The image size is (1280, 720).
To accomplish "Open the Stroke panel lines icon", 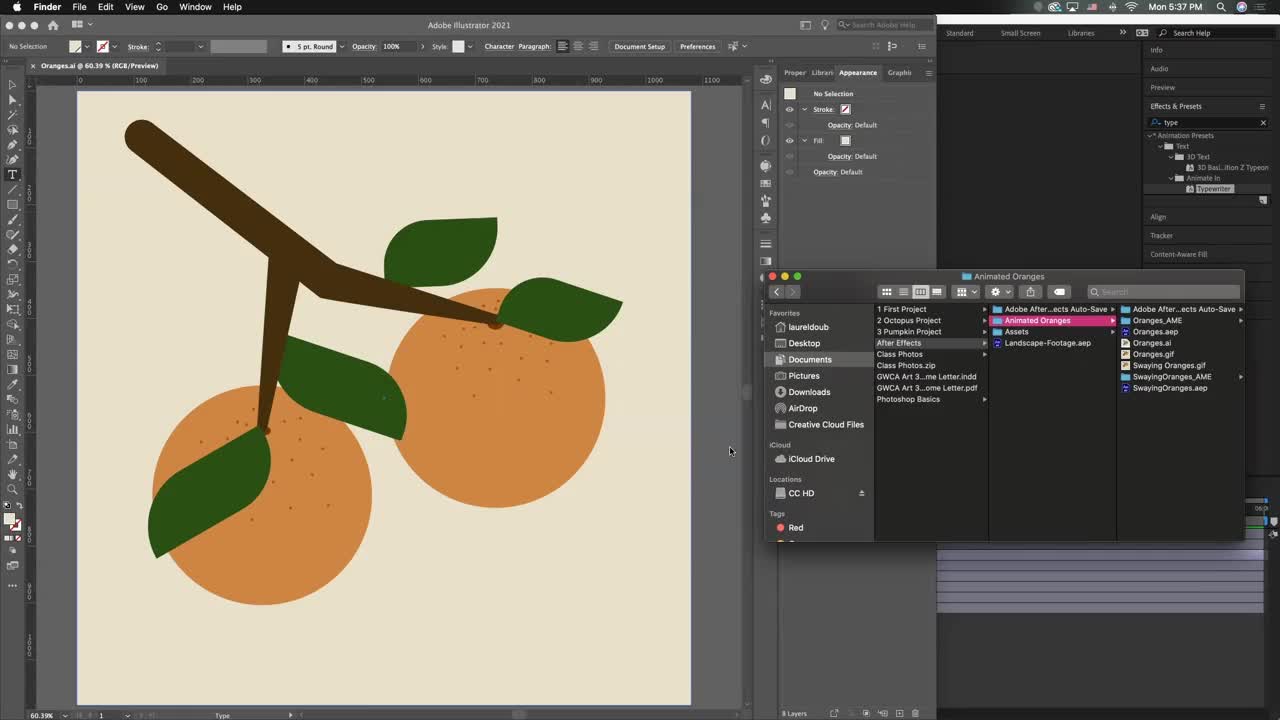I will [x=766, y=243].
